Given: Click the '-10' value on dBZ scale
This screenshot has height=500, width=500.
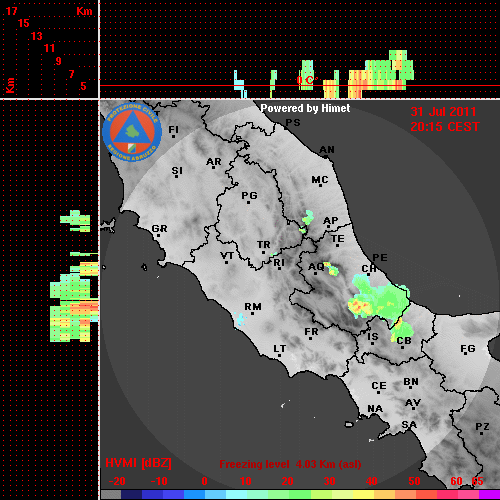Looking at the screenshot, I should pos(159,481).
